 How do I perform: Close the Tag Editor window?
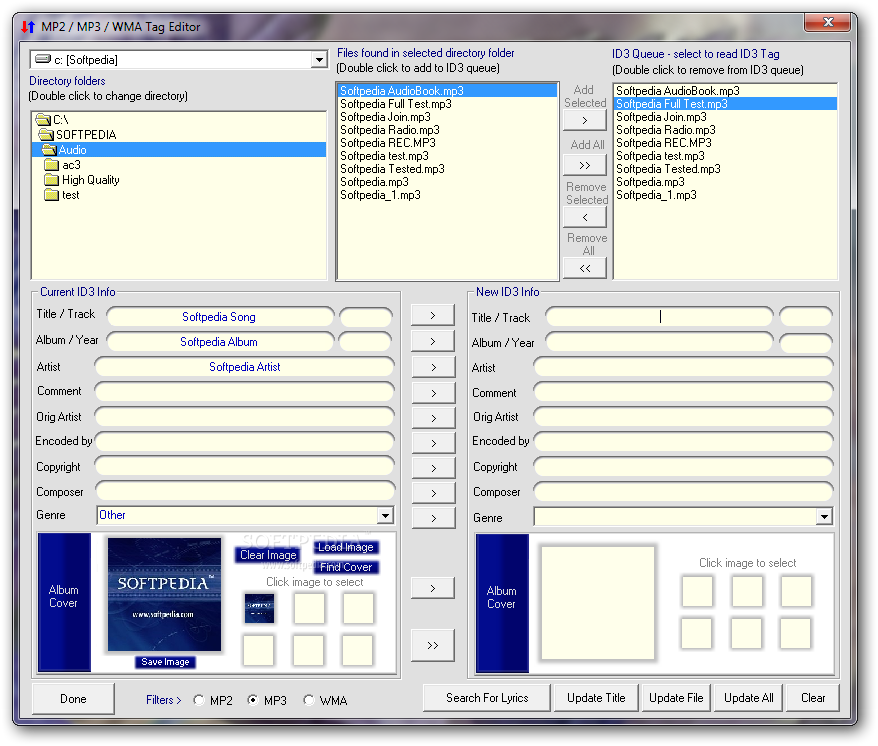click(828, 22)
